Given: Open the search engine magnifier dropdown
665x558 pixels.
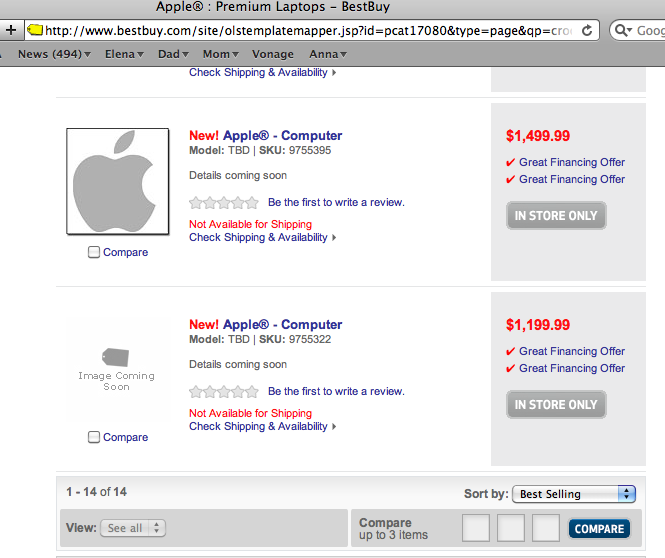Looking at the screenshot, I should 623,31.
